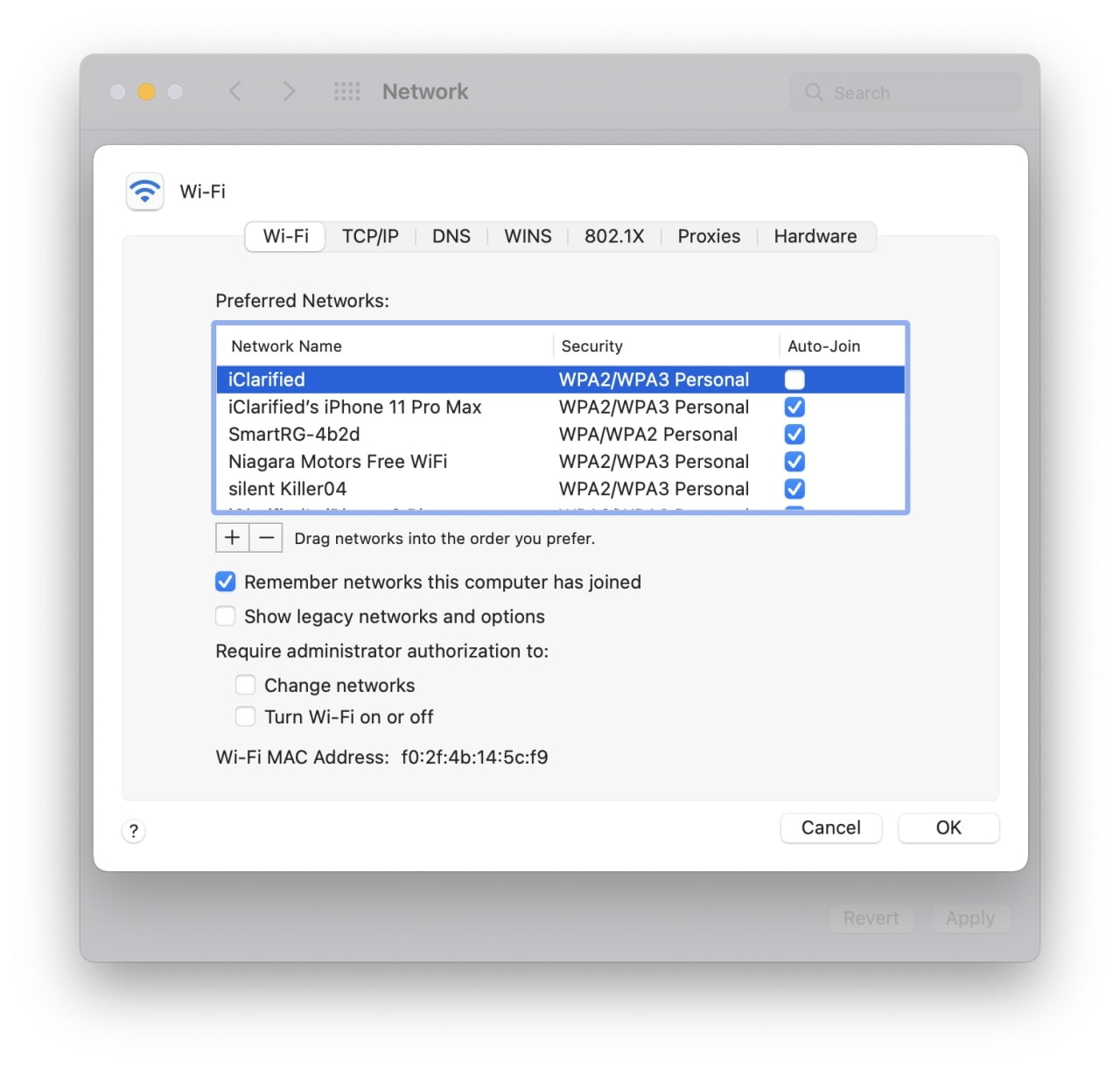The width and height of the screenshot is (1120, 1068).
Task: Click the Wi-Fi icon beside the panel title
Action: pyautogui.click(x=144, y=192)
